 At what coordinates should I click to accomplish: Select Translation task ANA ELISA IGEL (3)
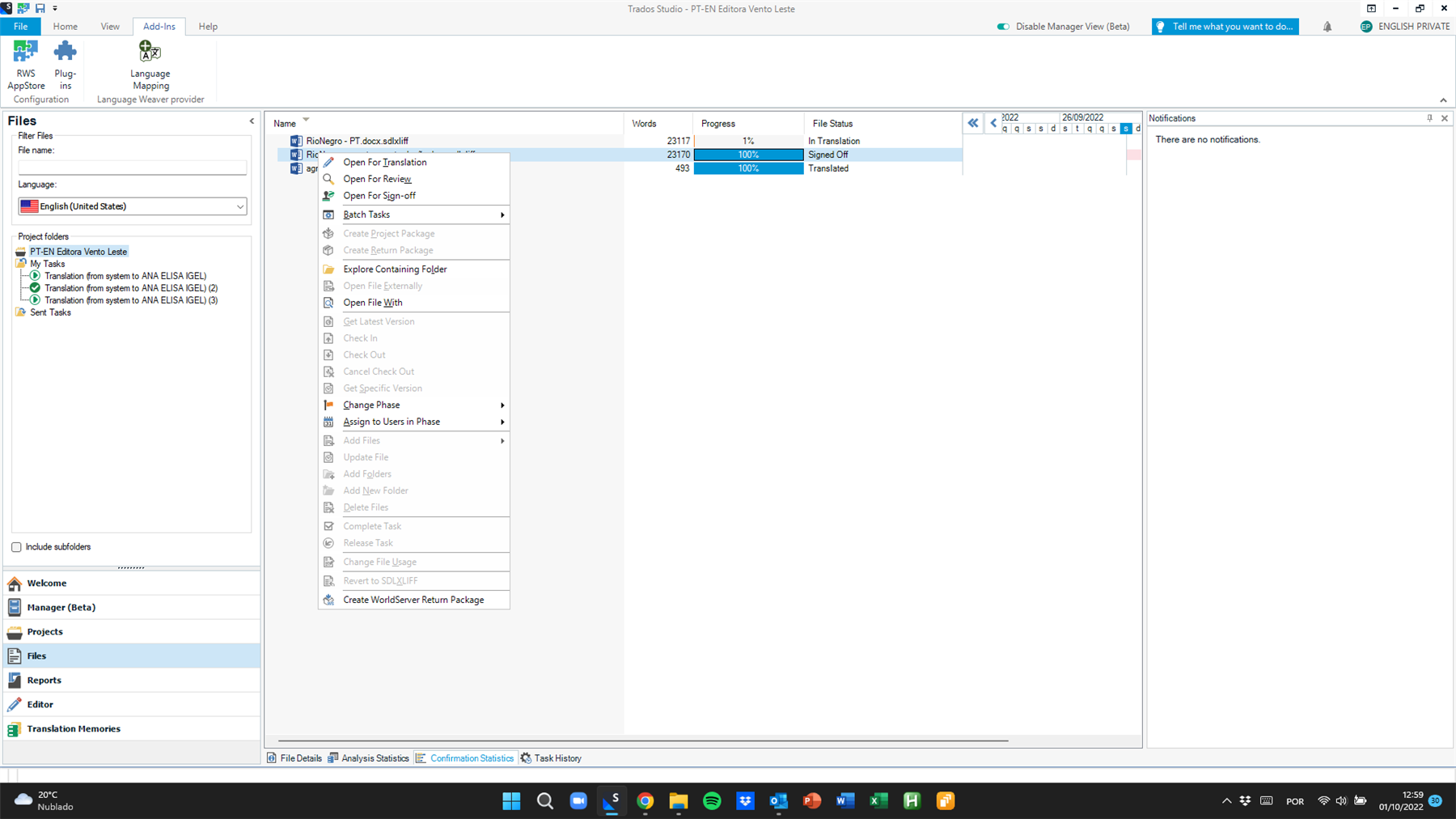point(131,300)
